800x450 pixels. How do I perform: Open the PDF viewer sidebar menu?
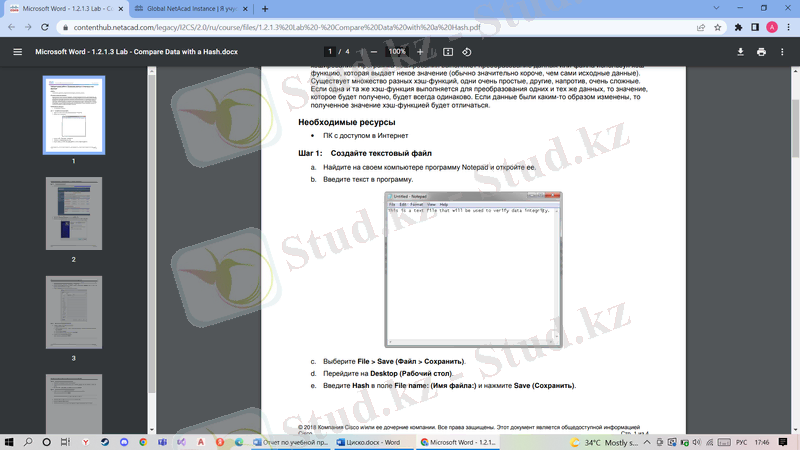pyautogui.click(x=17, y=52)
